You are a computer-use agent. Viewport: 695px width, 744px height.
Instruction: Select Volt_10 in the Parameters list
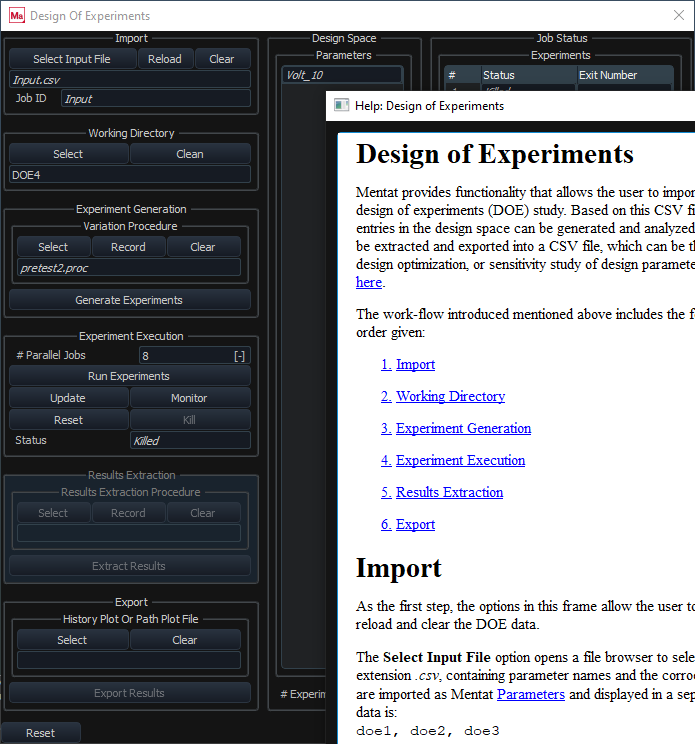(x=342, y=75)
